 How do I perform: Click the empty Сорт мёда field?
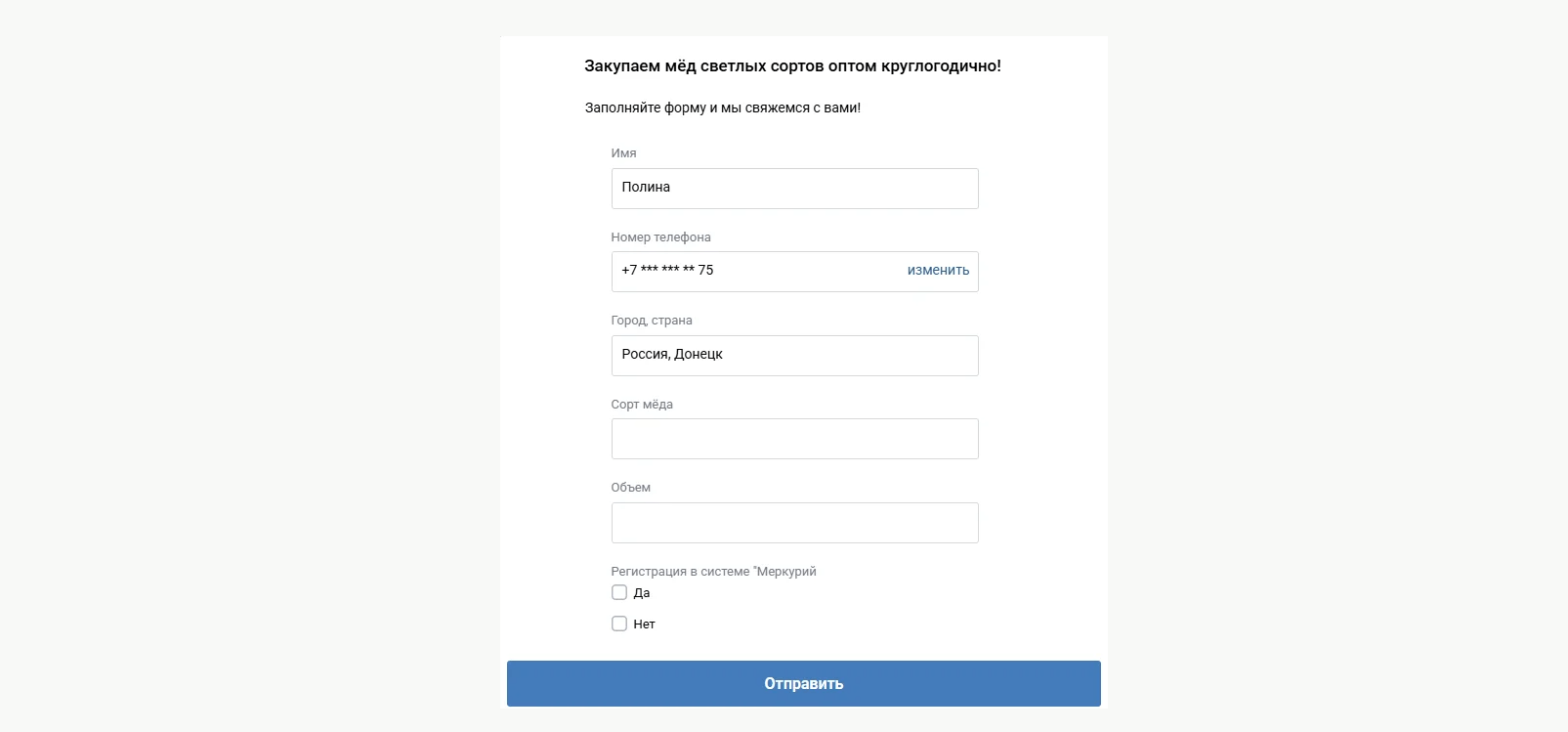793,439
